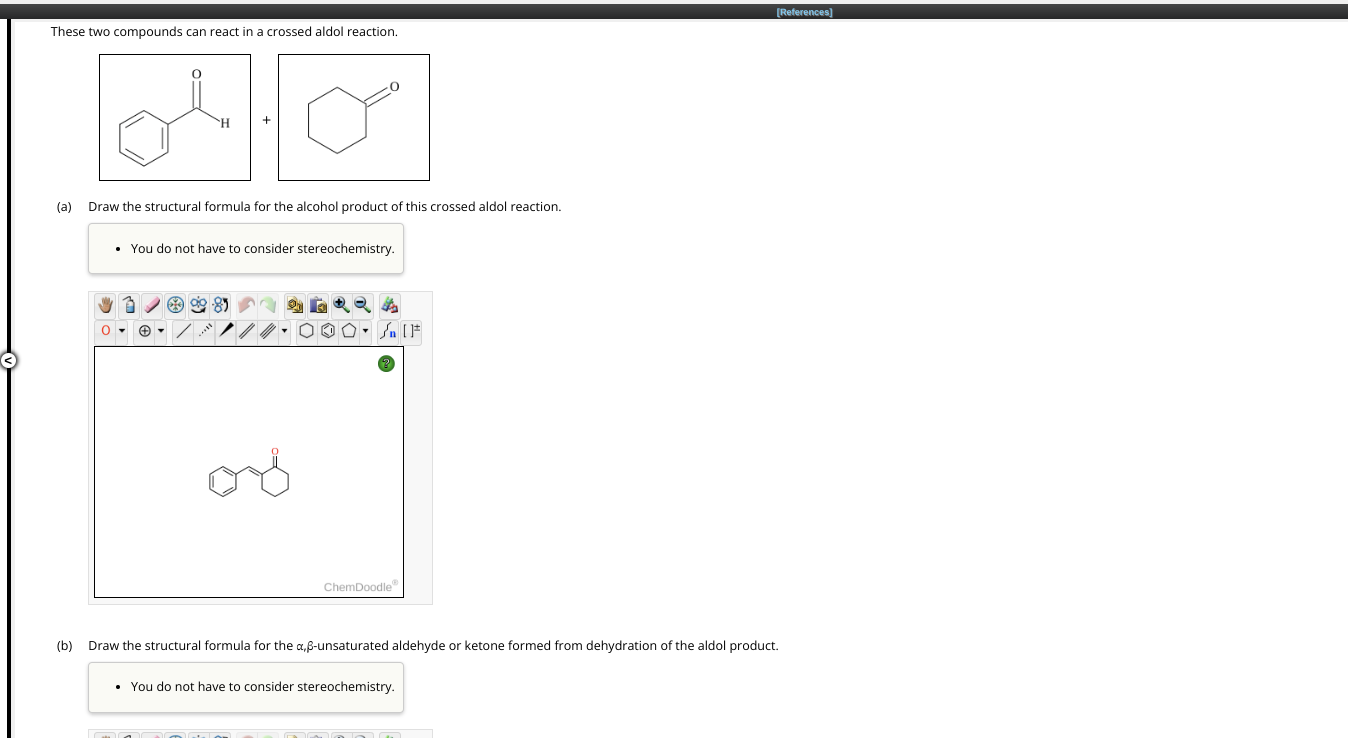Click the Redo arrow in the sketcher

pyautogui.click(x=268, y=305)
